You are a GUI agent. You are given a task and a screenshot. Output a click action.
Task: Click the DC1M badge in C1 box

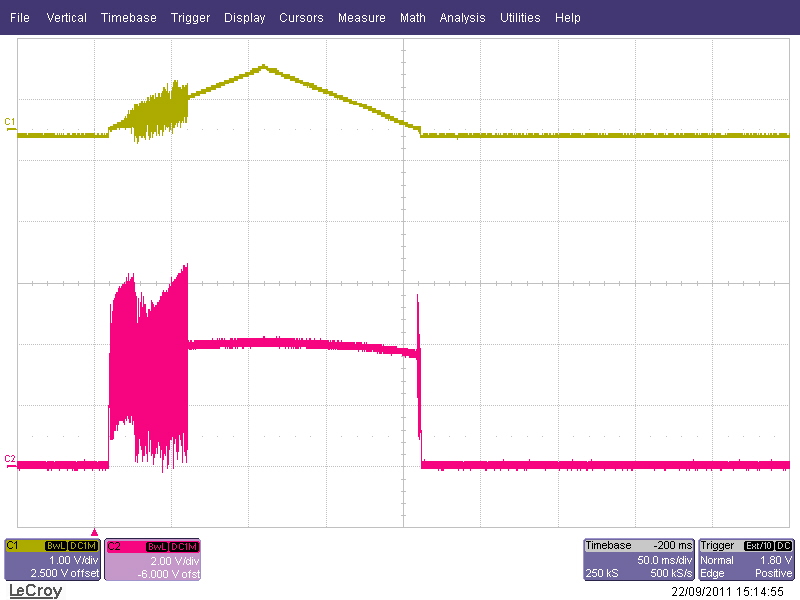(83, 546)
